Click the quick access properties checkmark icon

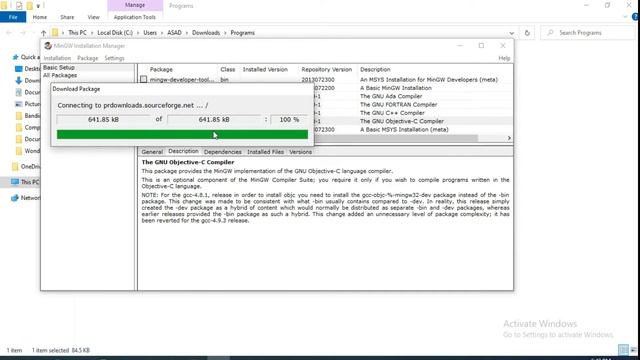pyautogui.click(x=19, y=6)
